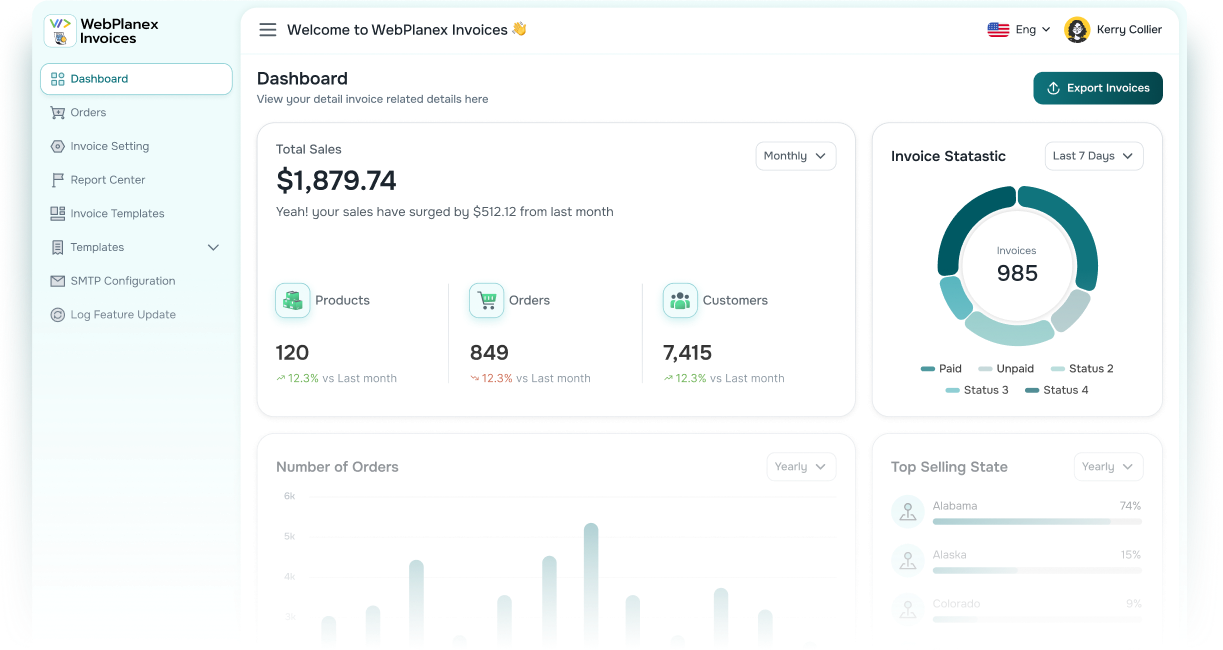Click the Alaska state name

(950, 555)
